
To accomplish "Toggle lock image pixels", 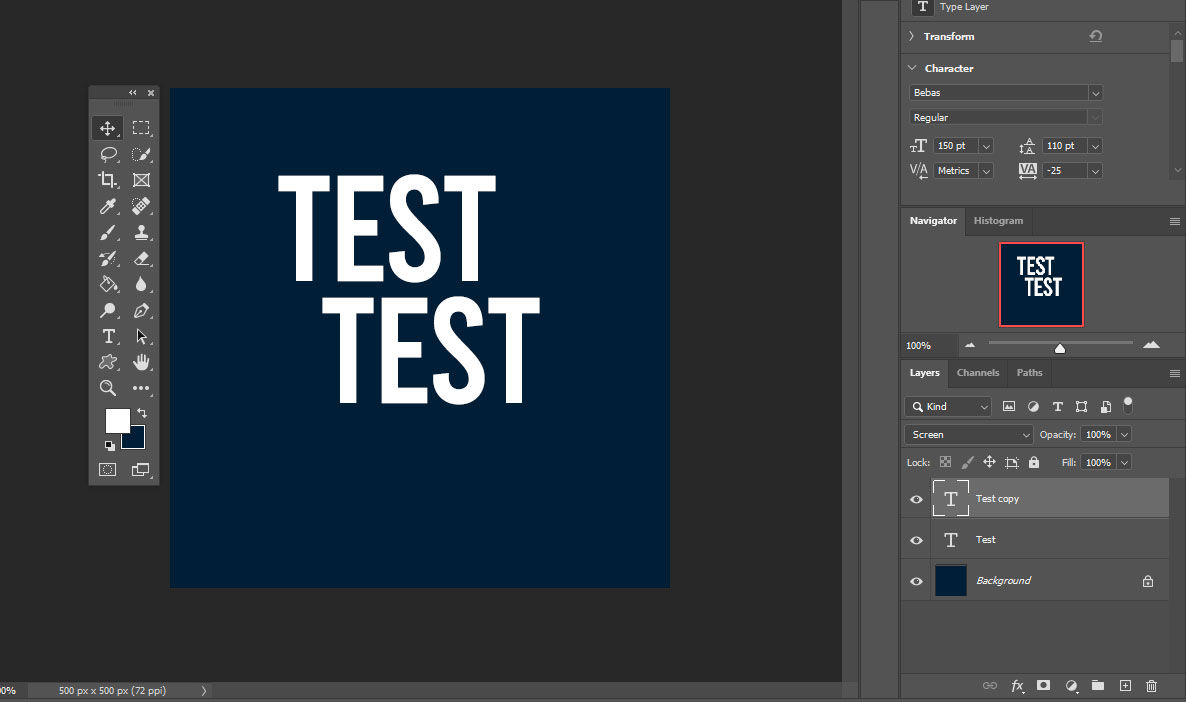I will [x=967, y=462].
